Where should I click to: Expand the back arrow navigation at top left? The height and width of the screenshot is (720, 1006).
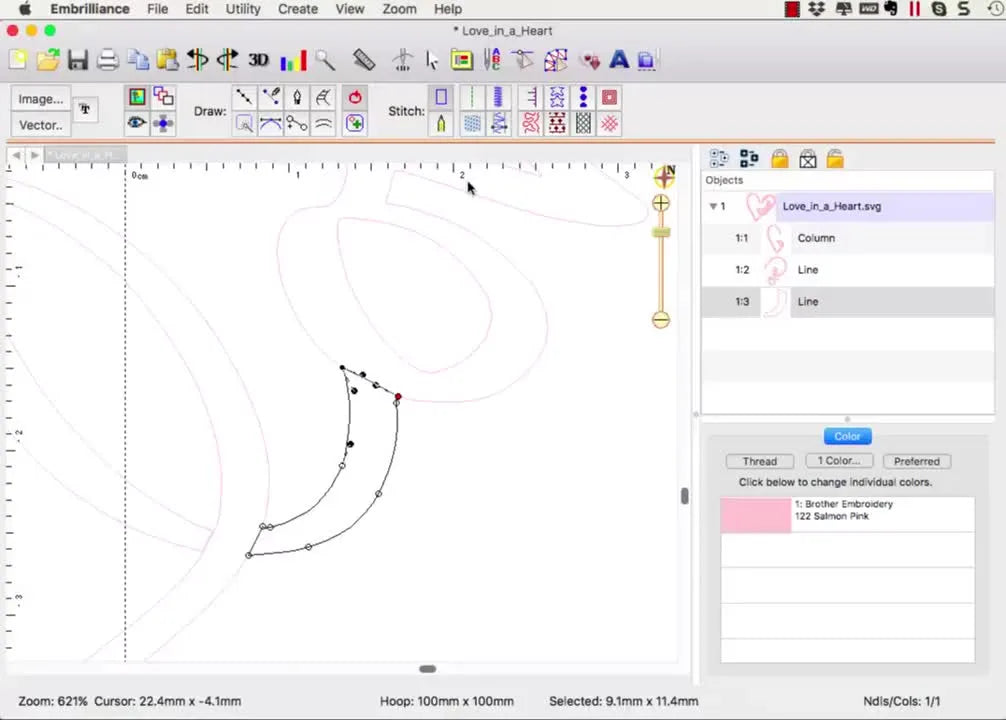point(16,154)
